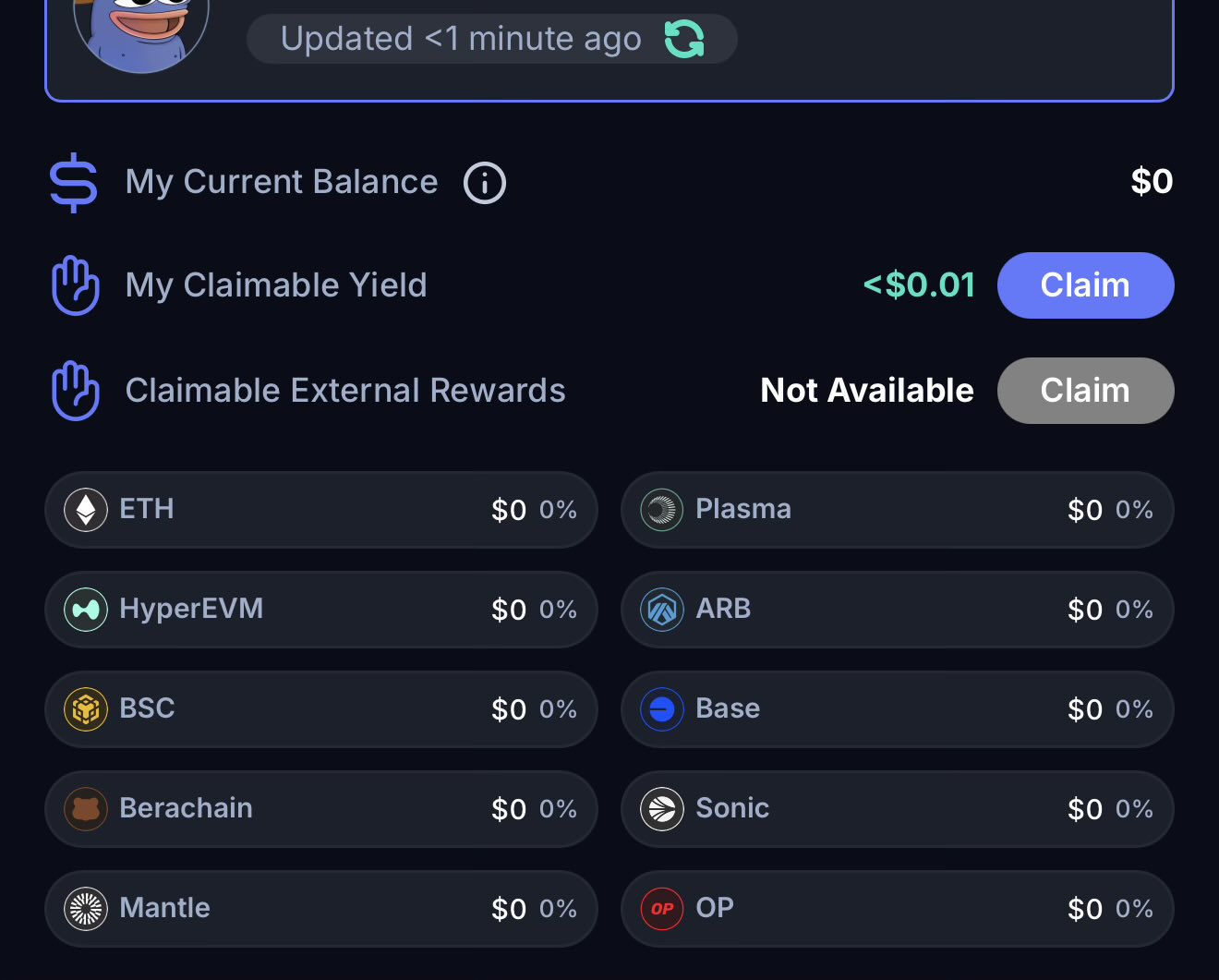Click the <$0.01 yield amount

coord(919,285)
